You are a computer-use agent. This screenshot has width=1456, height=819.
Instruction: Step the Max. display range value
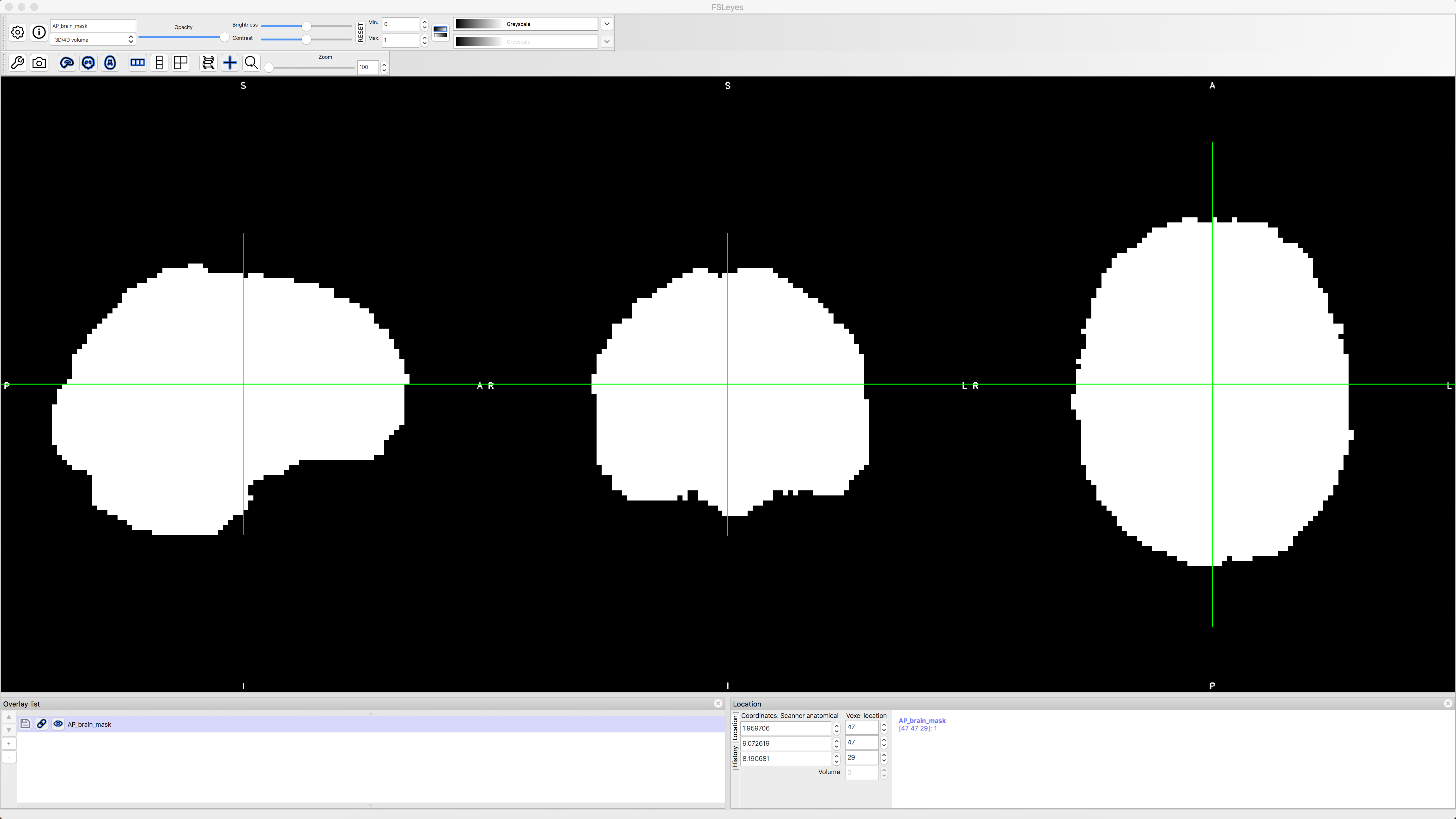tap(424, 39)
